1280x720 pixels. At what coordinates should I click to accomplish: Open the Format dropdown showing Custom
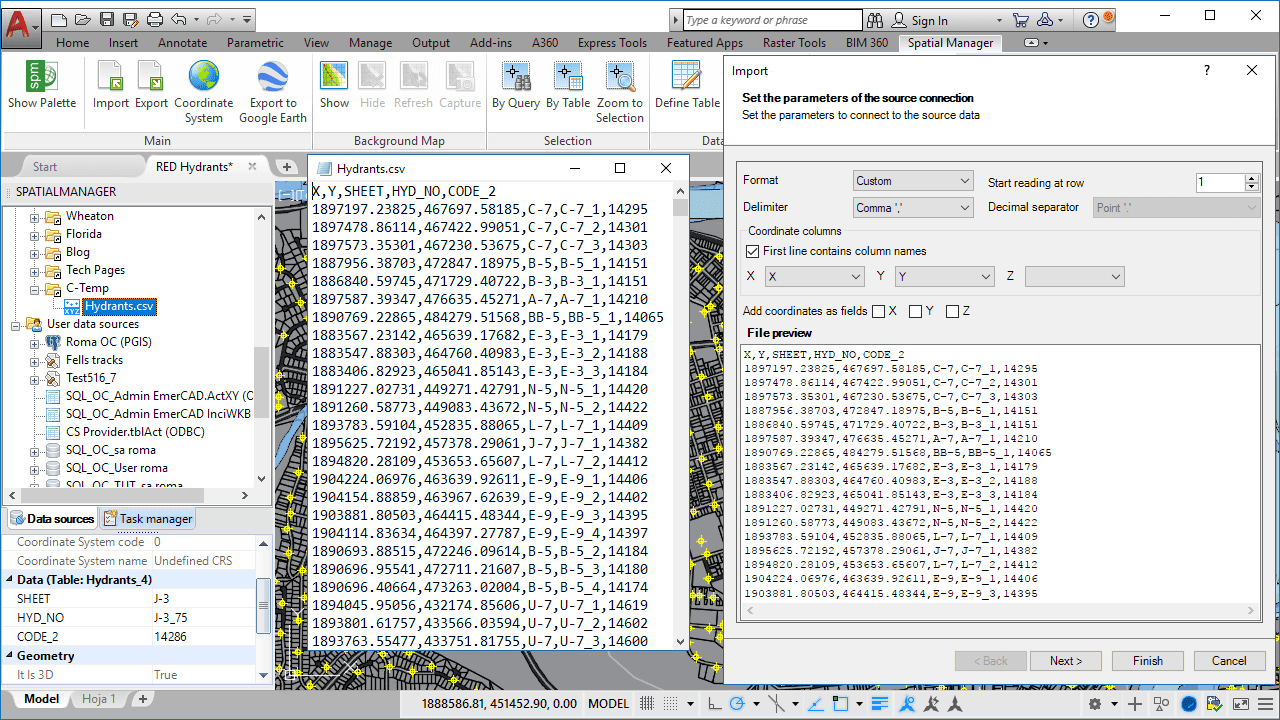coord(913,181)
